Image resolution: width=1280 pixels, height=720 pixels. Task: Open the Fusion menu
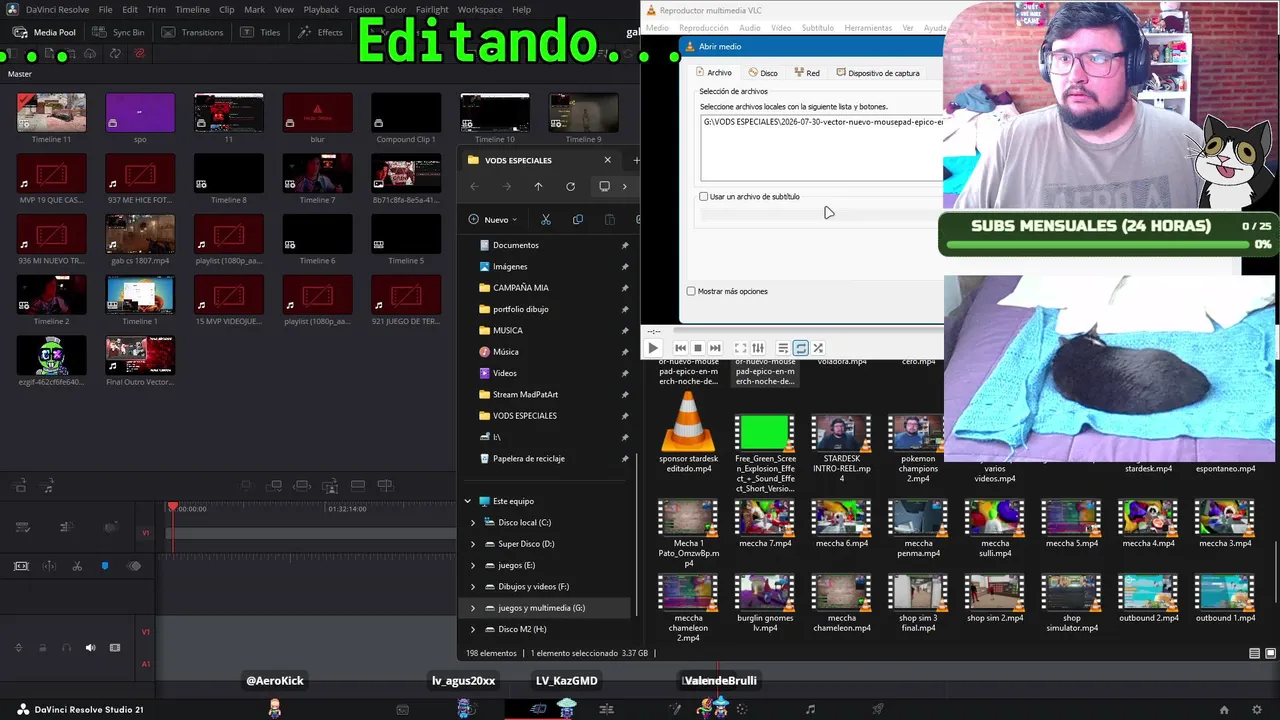361,10
